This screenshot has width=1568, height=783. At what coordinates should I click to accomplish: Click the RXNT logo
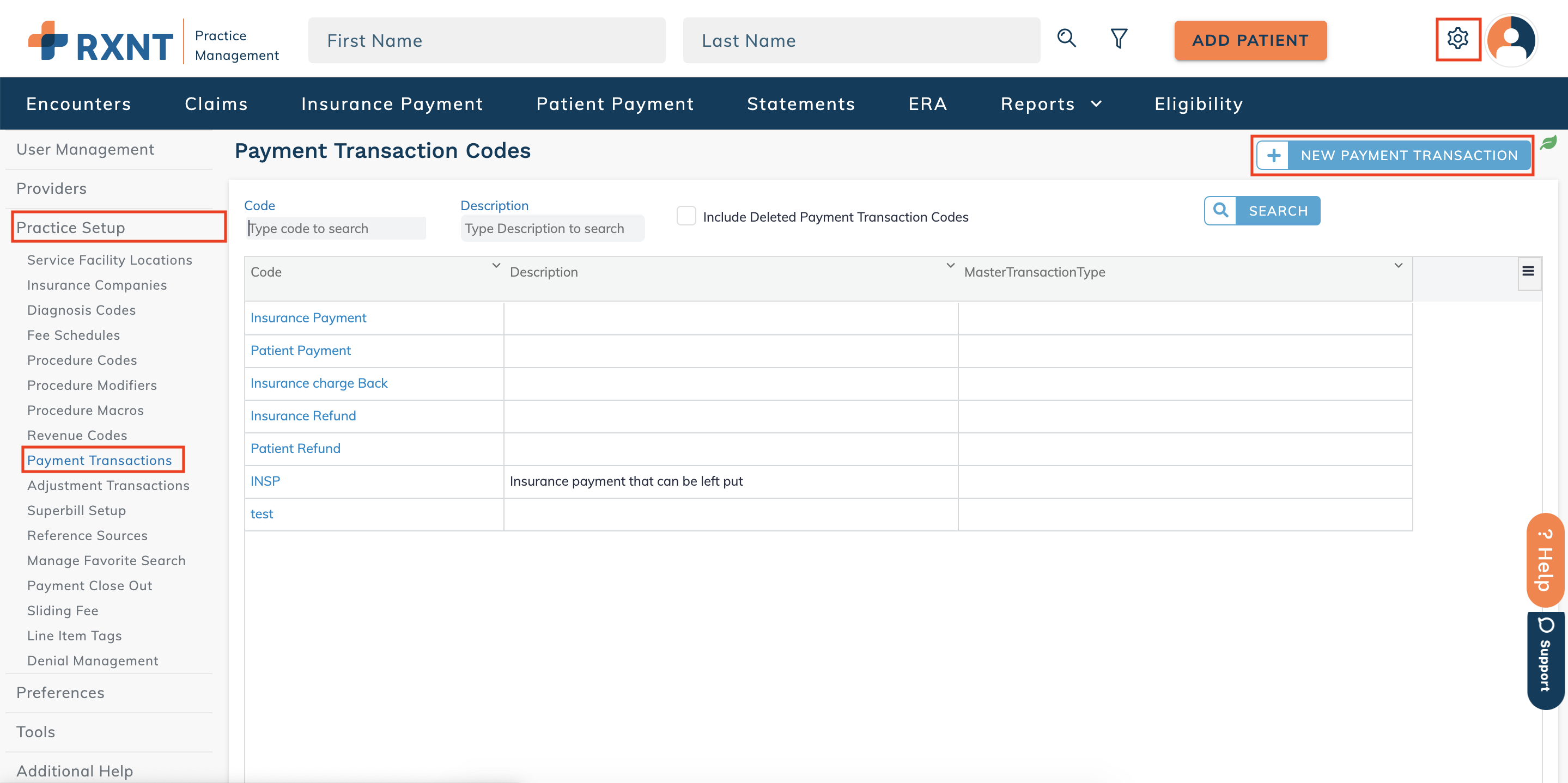pos(101,41)
